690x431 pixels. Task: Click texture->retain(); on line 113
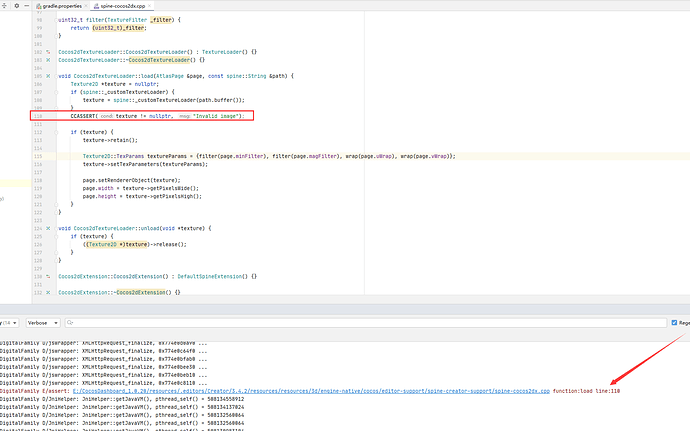110,140
